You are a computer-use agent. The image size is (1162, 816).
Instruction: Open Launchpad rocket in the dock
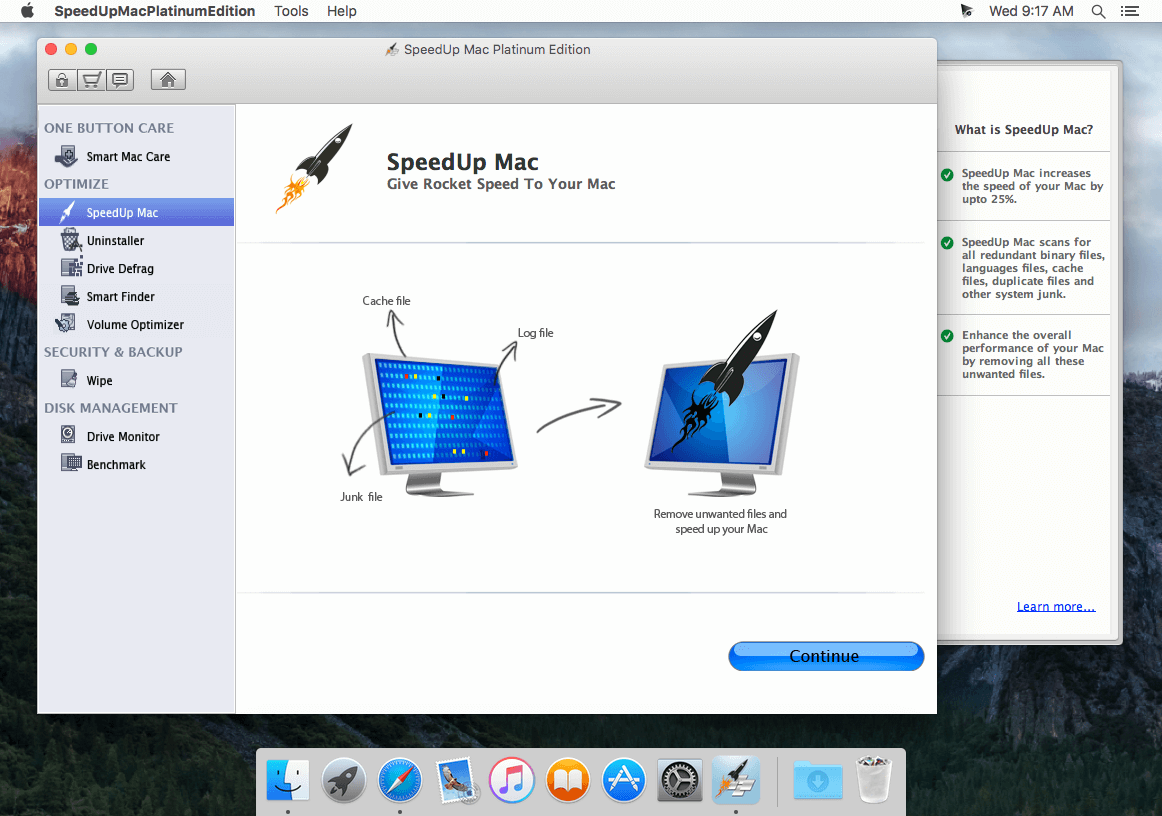click(343, 780)
